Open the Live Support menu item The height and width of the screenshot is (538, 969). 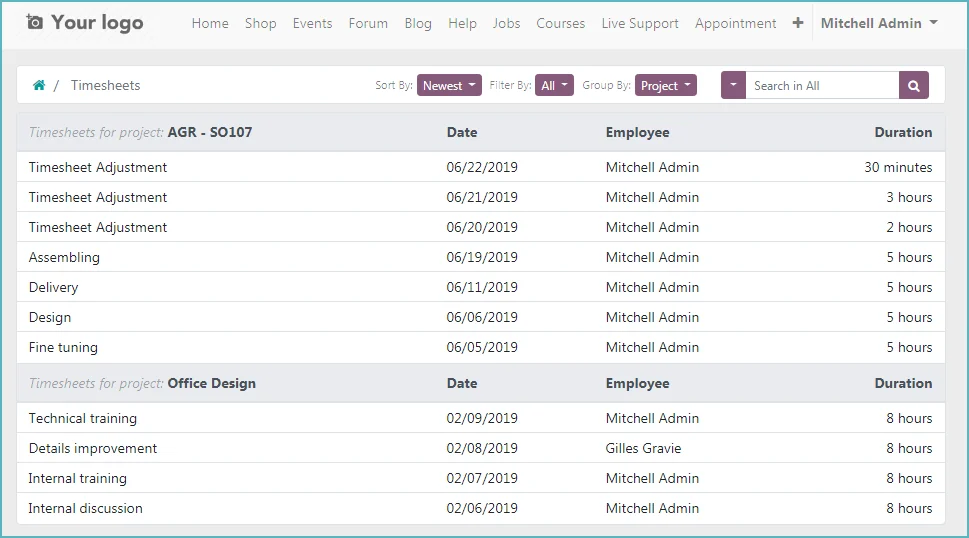(640, 23)
